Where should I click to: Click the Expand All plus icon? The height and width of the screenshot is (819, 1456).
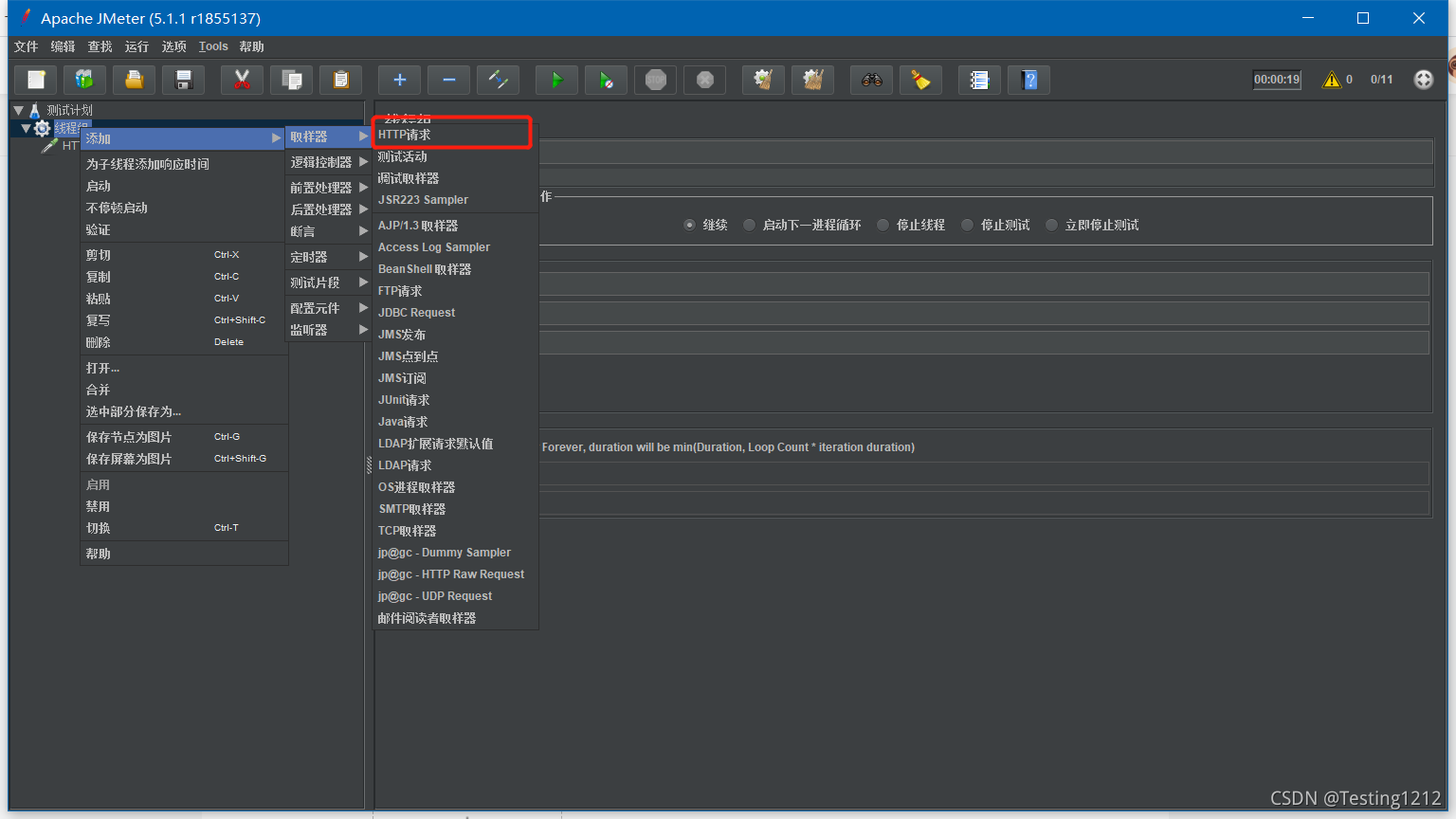pyautogui.click(x=400, y=80)
